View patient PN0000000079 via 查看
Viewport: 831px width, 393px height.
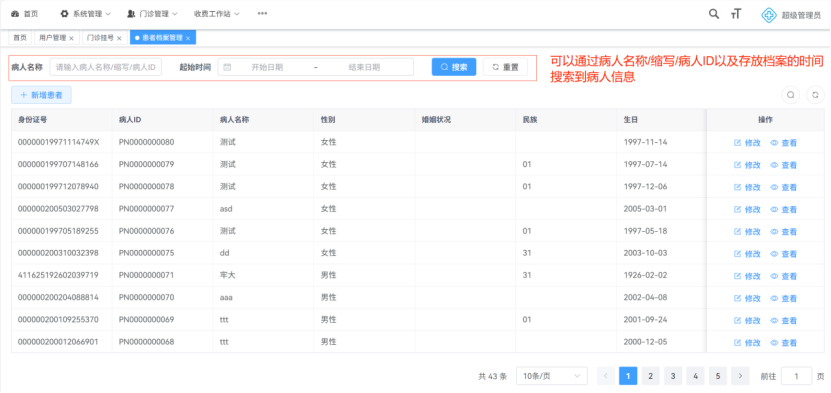pyautogui.click(x=784, y=165)
